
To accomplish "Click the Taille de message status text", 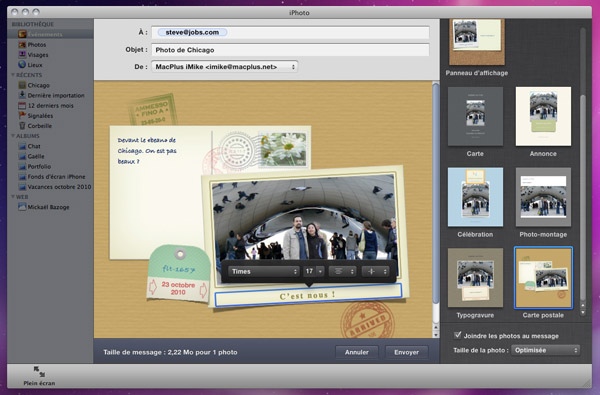I will 170,352.
